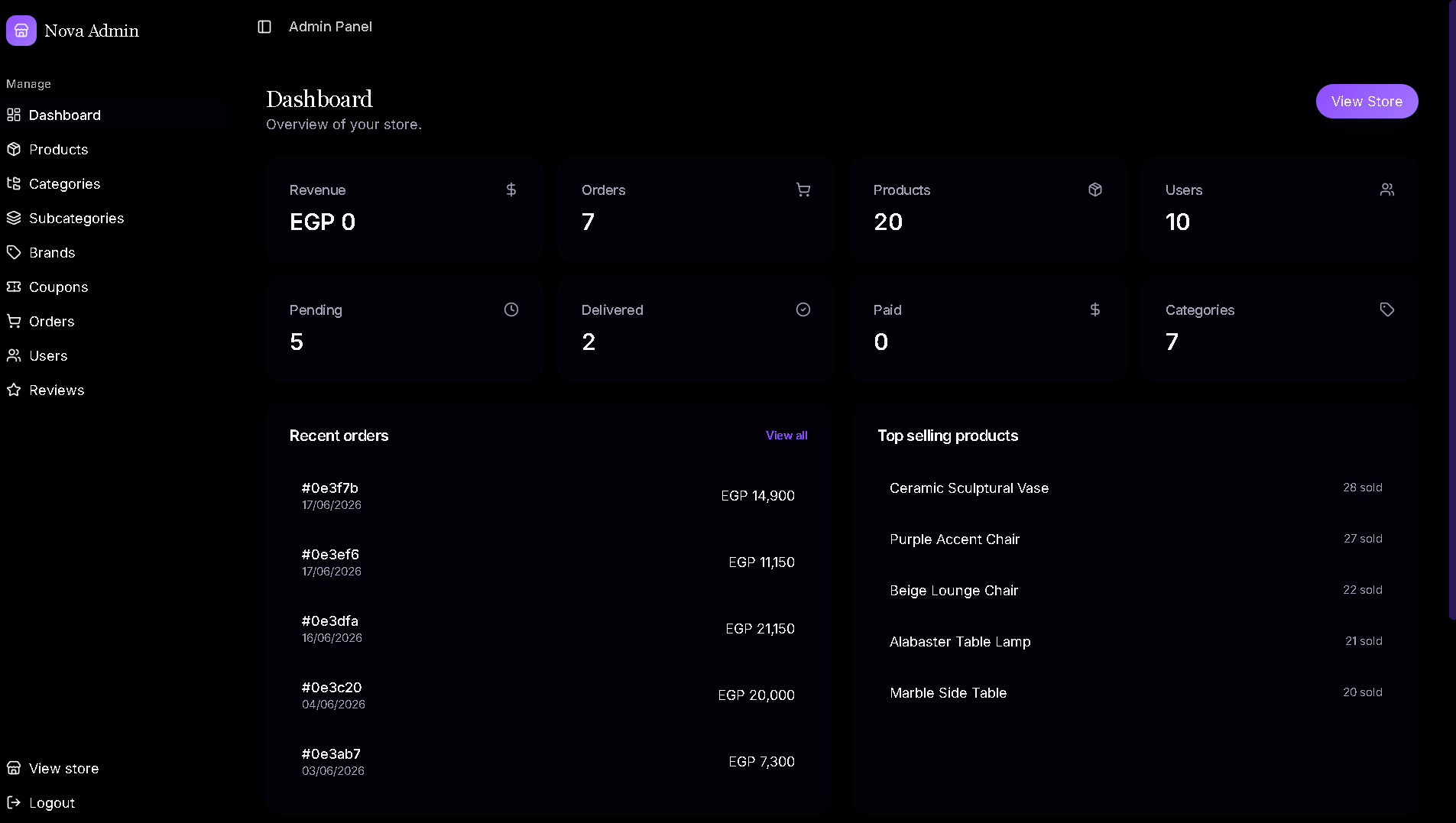Open order #0e3ab7
The height and width of the screenshot is (823, 1456).
(x=548, y=761)
